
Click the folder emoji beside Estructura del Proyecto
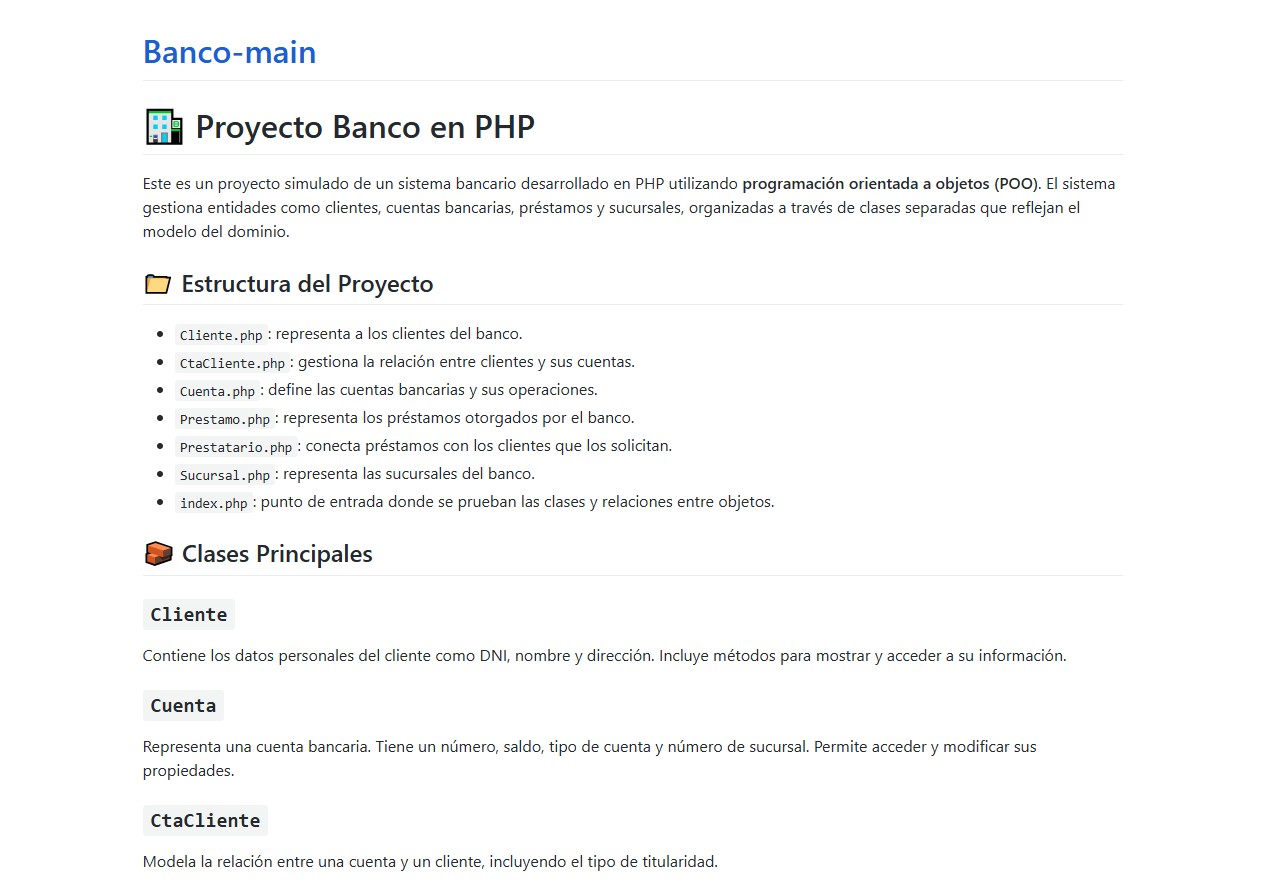coord(158,284)
